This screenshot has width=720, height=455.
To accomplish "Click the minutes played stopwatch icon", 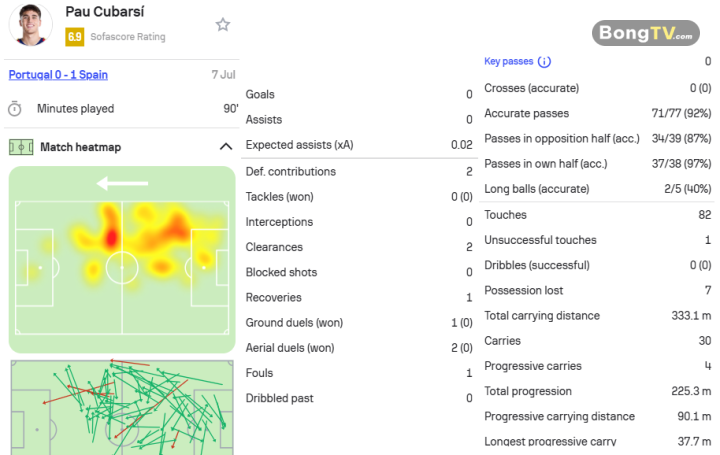I will [x=15, y=109].
